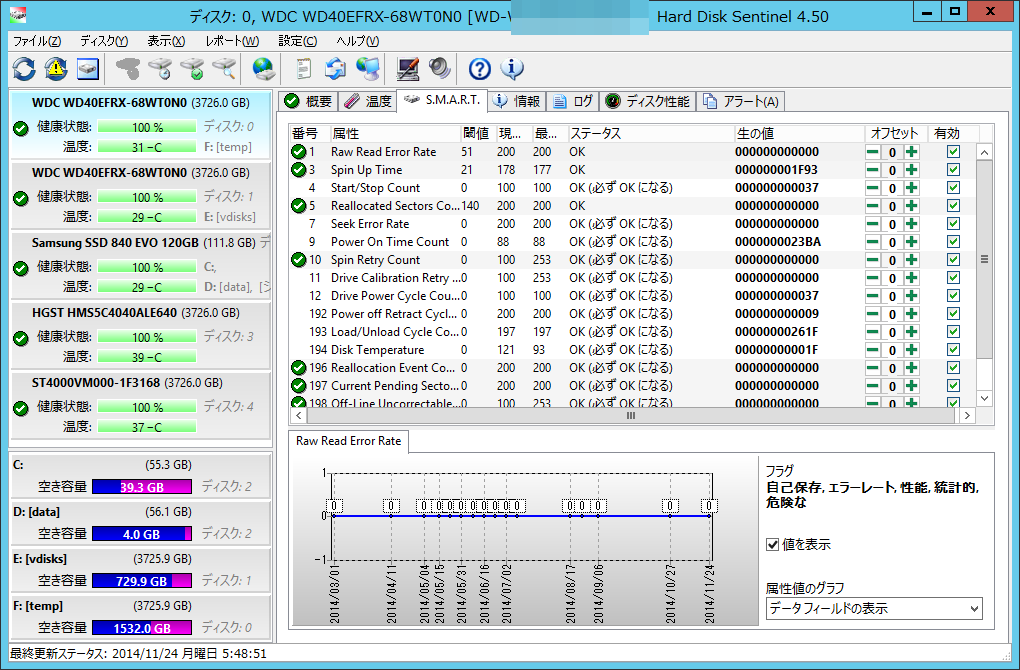The width and height of the screenshot is (1020, 670).
Task: Uncheck the enabled box for Raw Read Error Rate
Action: tap(953, 152)
